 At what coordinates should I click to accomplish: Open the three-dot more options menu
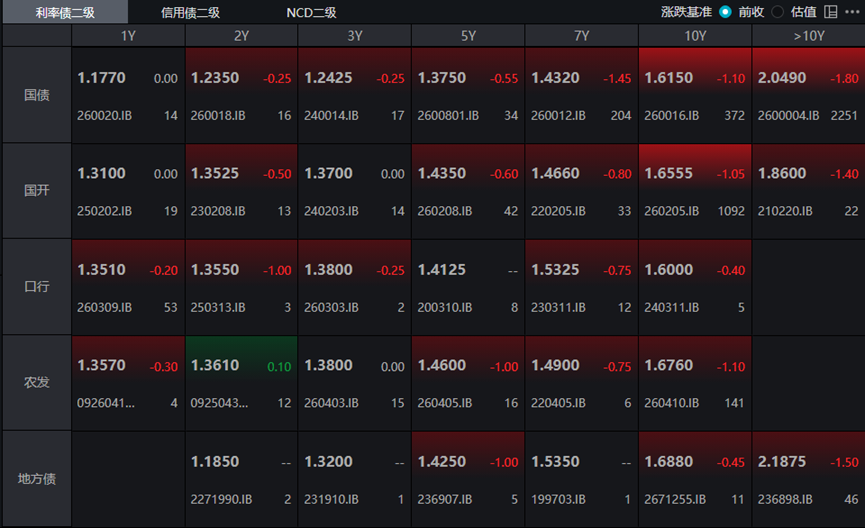[x=852, y=12]
